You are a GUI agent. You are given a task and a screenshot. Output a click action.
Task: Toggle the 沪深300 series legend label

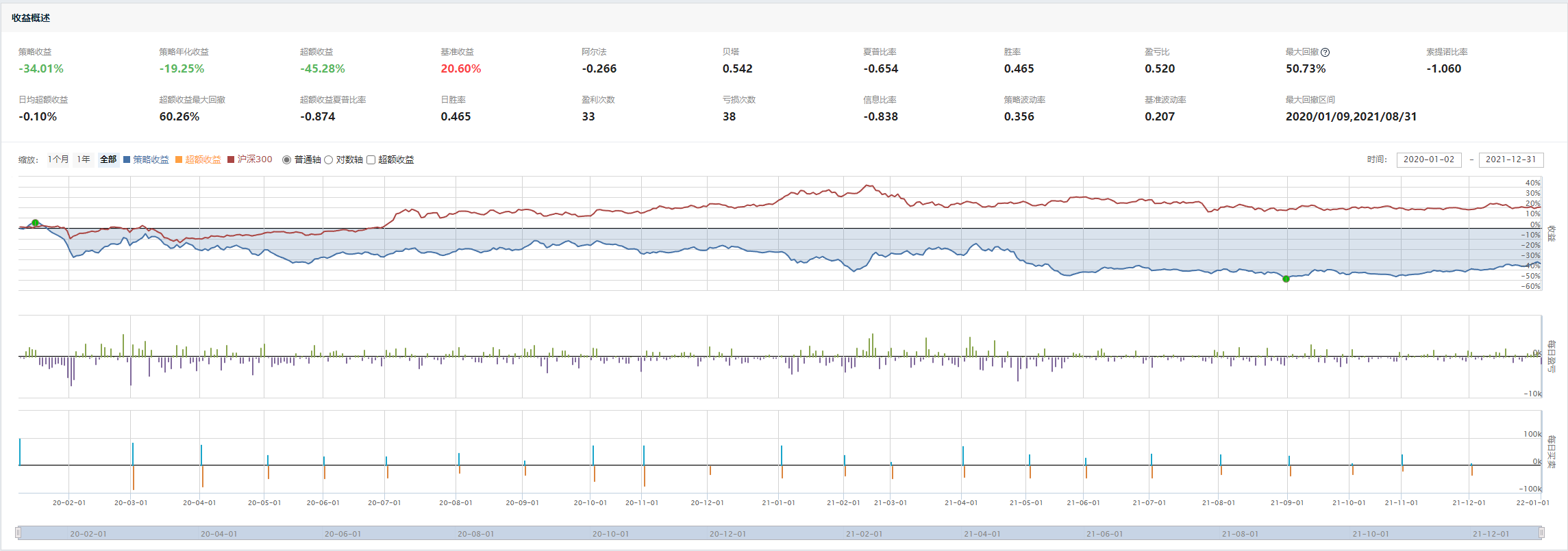pos(255,159)
